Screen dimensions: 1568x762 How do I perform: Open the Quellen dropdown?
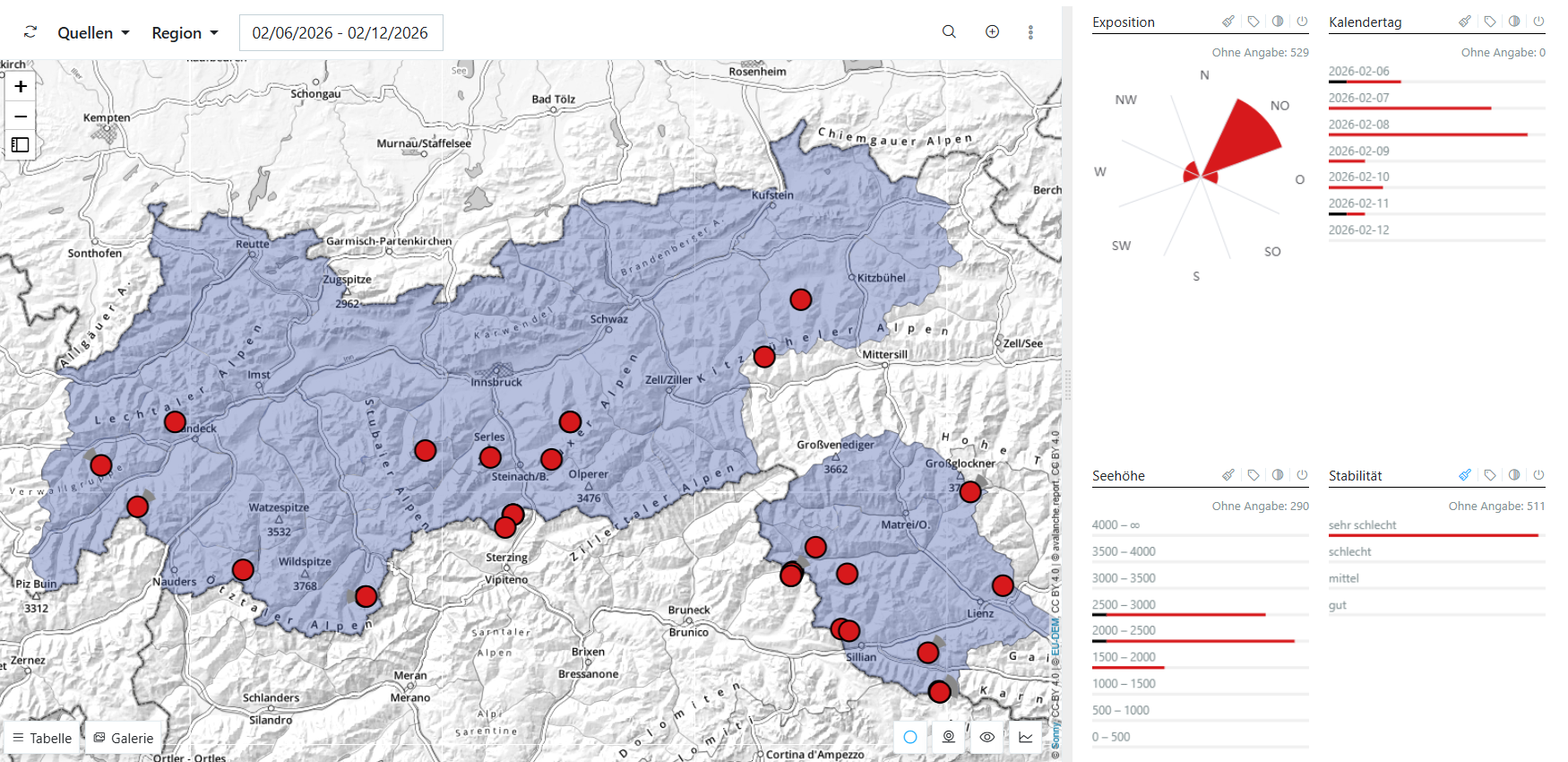click(x=93, y=33)
